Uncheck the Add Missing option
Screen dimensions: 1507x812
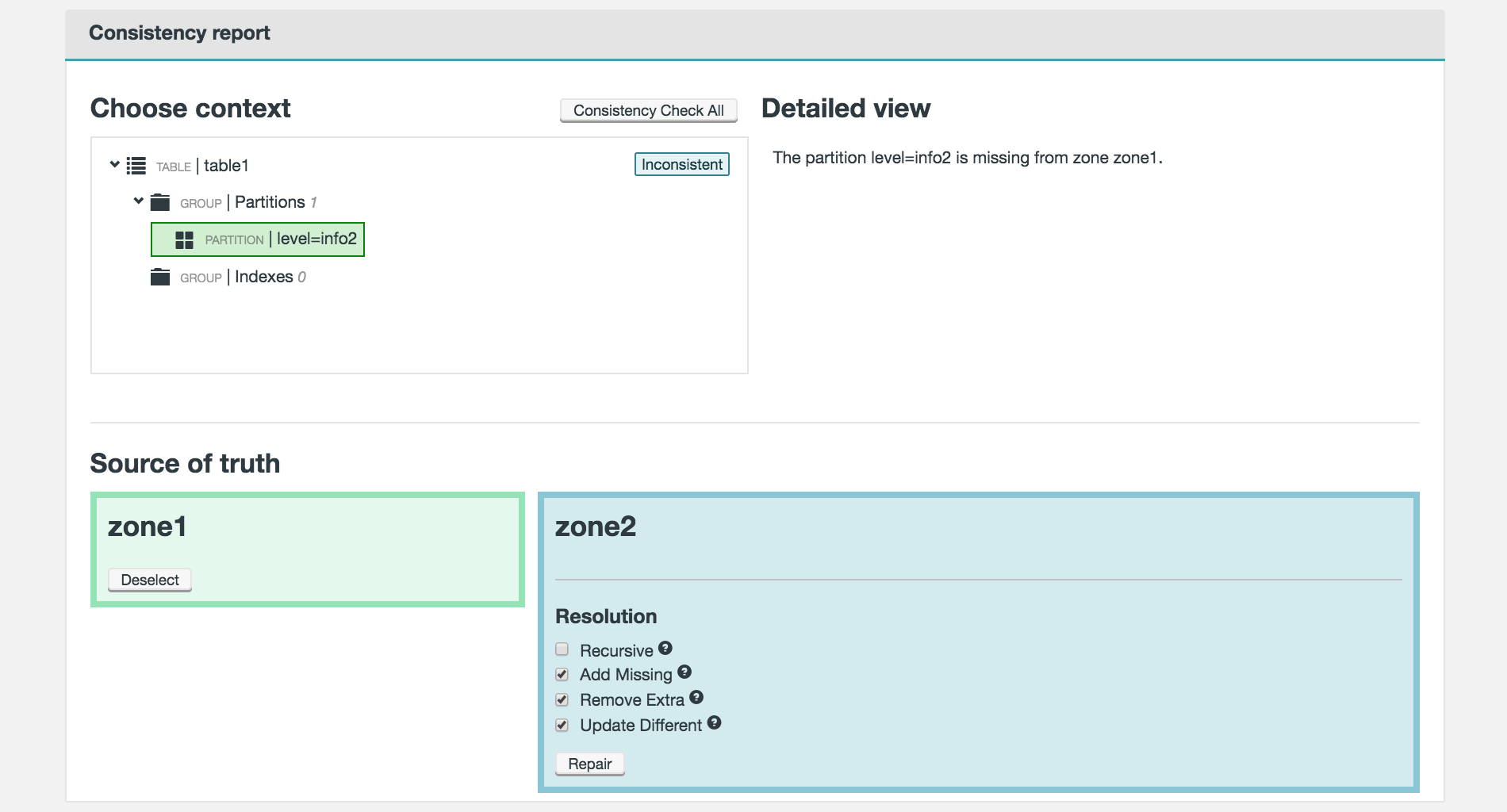point(562,675)
